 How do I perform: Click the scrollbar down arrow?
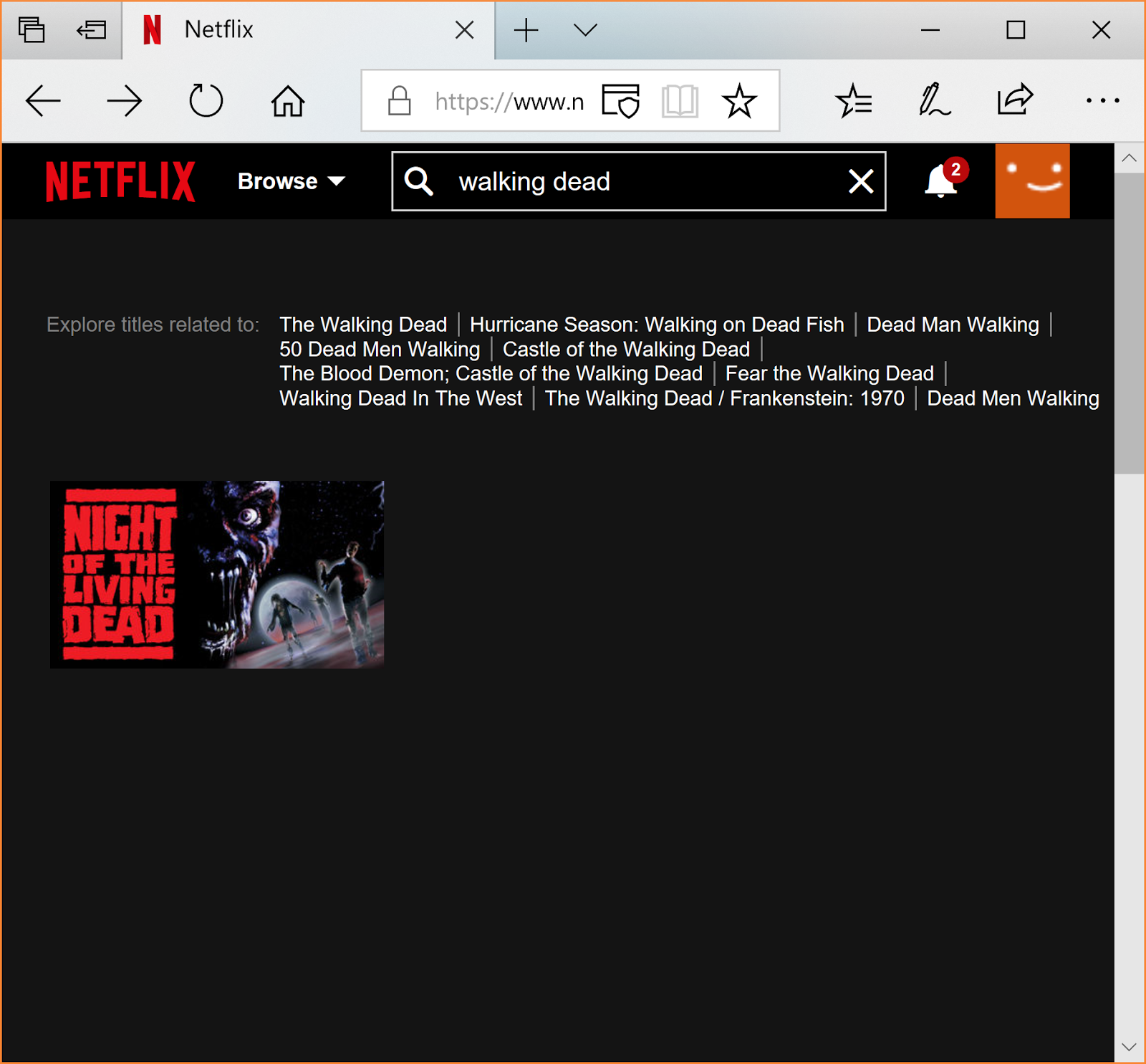[x=1129, y=1047]
